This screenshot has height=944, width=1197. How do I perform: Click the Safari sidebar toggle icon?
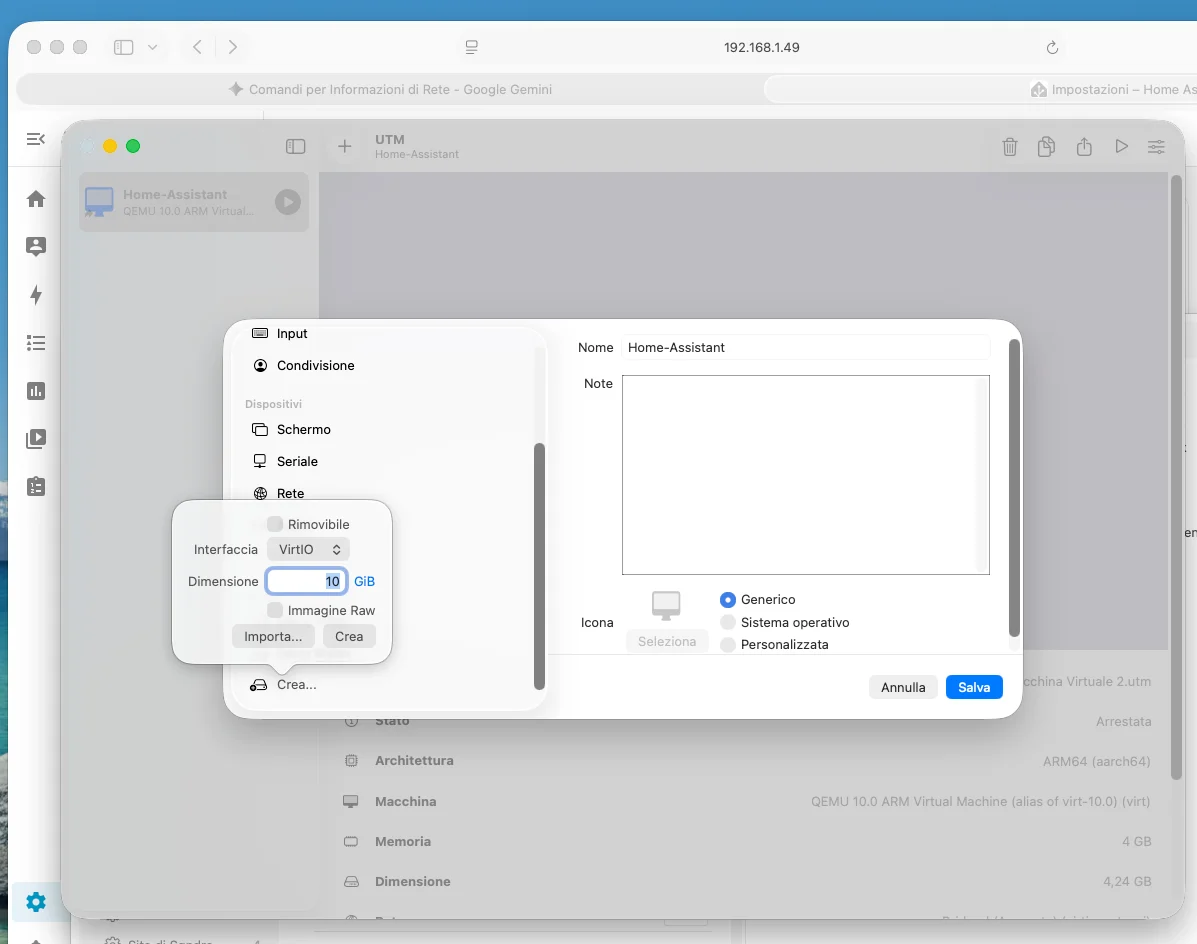pyautogui.click(x=124, y=47)
